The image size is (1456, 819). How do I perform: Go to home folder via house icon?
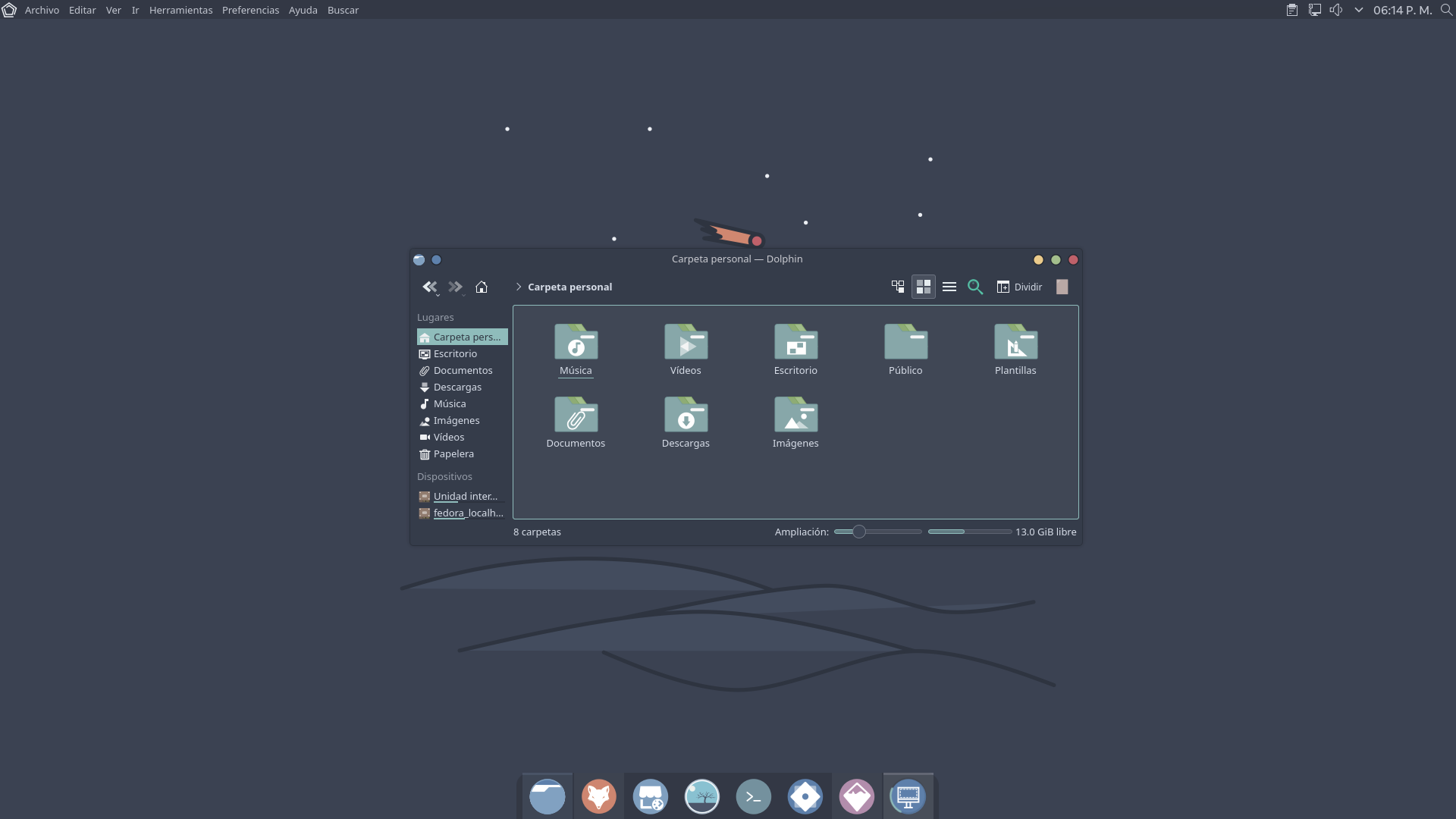482,287
